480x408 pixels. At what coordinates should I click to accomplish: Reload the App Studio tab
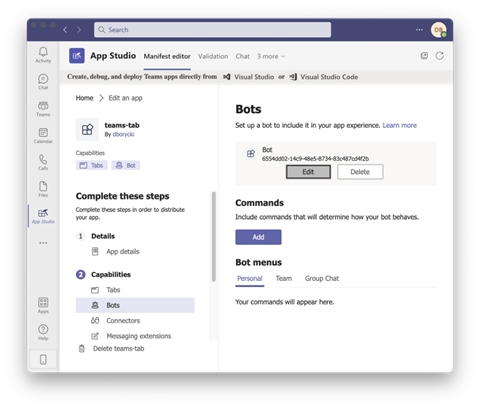coord(440,56)
